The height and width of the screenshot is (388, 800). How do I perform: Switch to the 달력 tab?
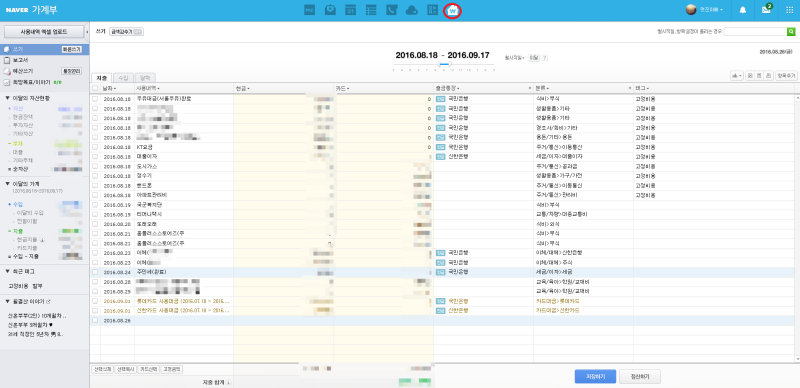145,78
